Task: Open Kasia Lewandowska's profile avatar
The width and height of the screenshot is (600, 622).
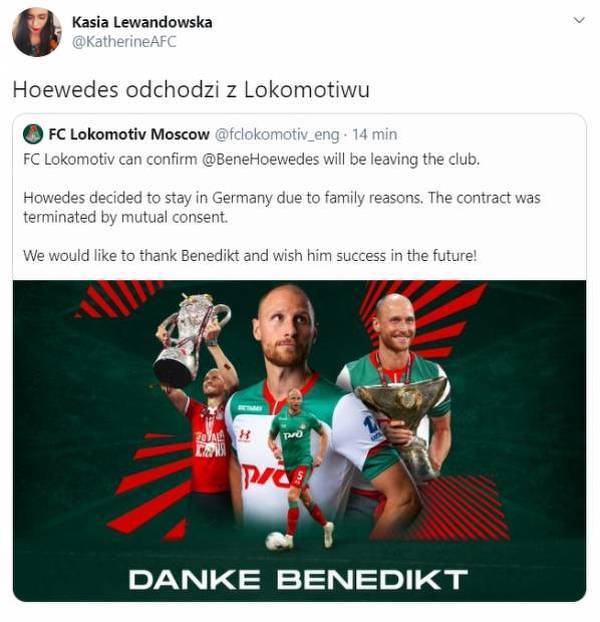Action: [36, 32]
